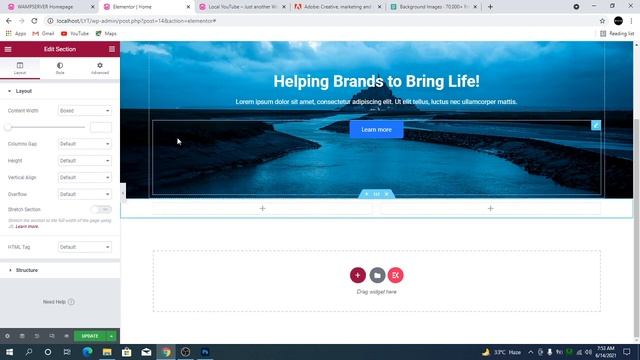640x360 pixels.
Task: Switch to Background Images browser tab
Action: (433, 7)
